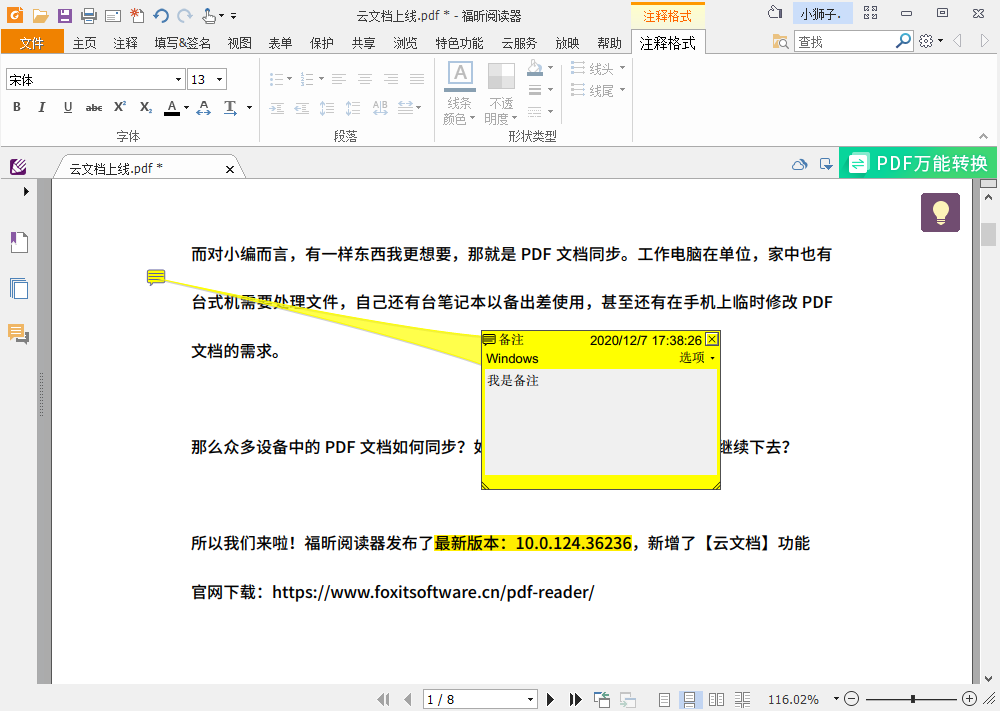Click the zoom in plus button

[x=969, y=699]
